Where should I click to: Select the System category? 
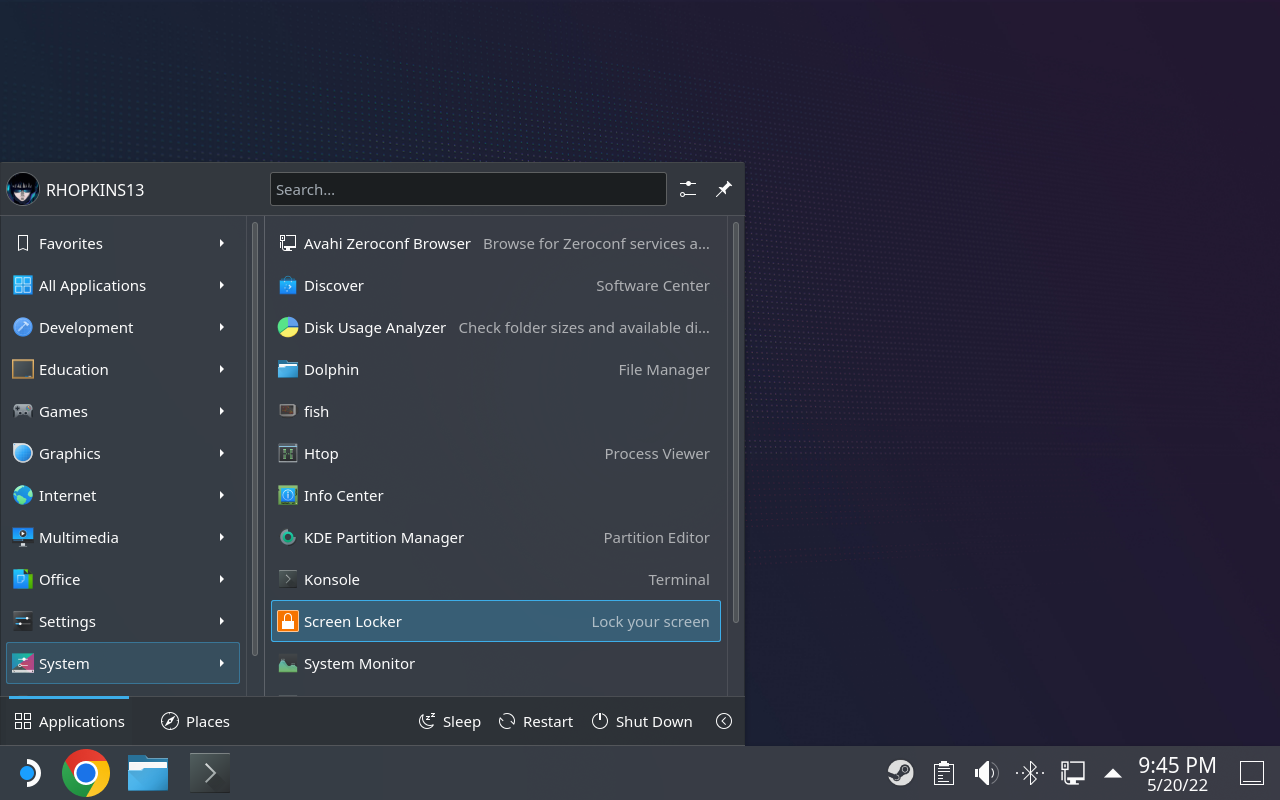(123, 663)
